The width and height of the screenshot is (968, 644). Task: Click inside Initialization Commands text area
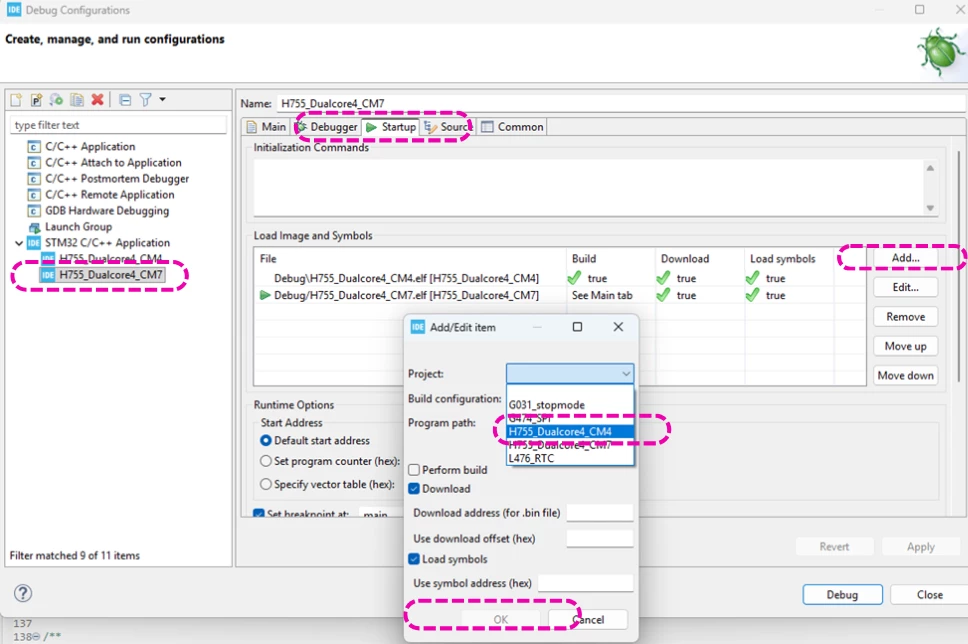588,188
